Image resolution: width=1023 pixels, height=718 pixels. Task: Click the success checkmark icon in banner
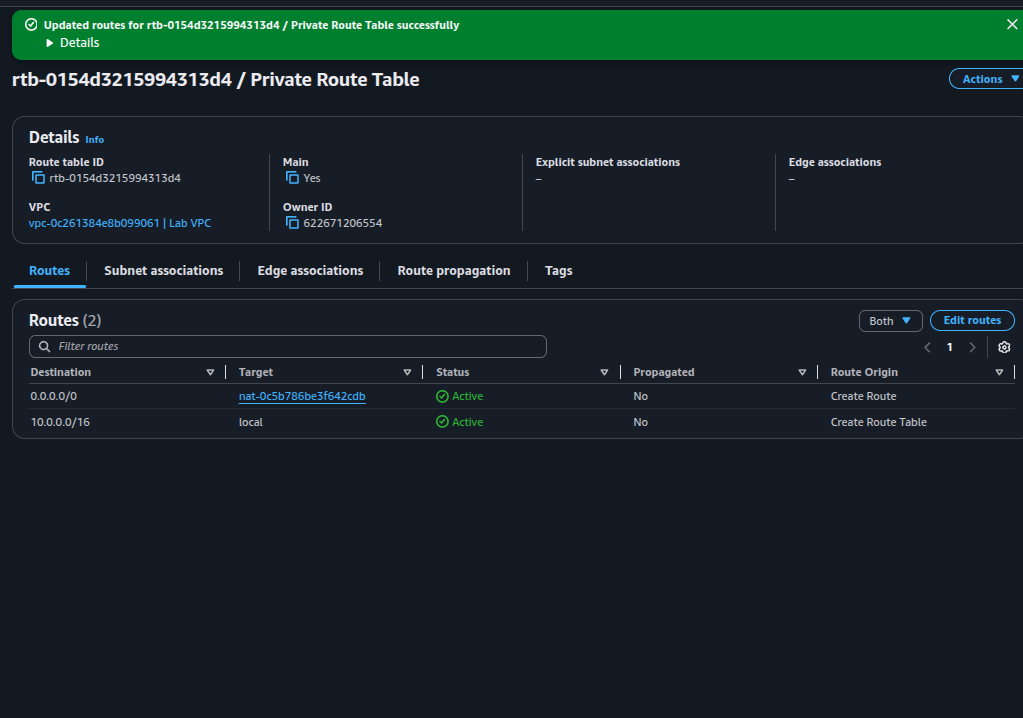(31, 25)
